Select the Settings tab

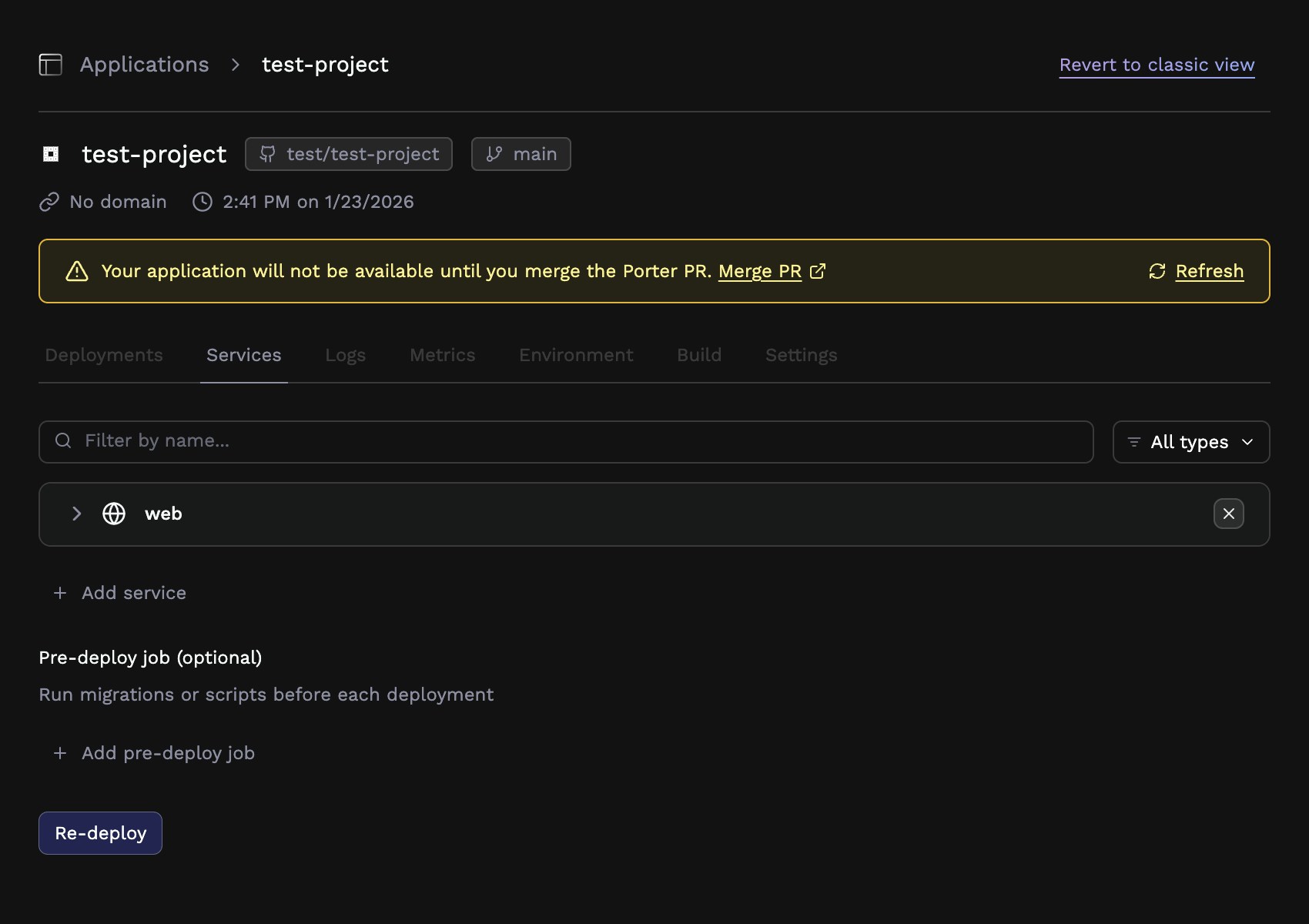pos(801,355)
